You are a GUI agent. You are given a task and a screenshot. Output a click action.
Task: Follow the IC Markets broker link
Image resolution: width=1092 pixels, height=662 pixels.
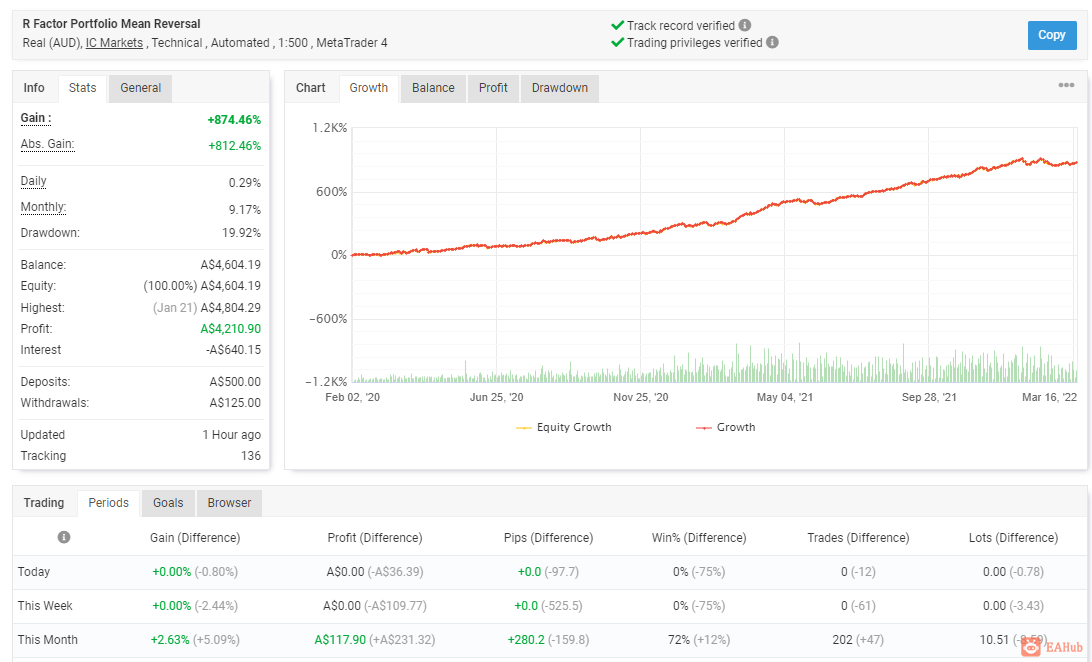pos(114,43)
